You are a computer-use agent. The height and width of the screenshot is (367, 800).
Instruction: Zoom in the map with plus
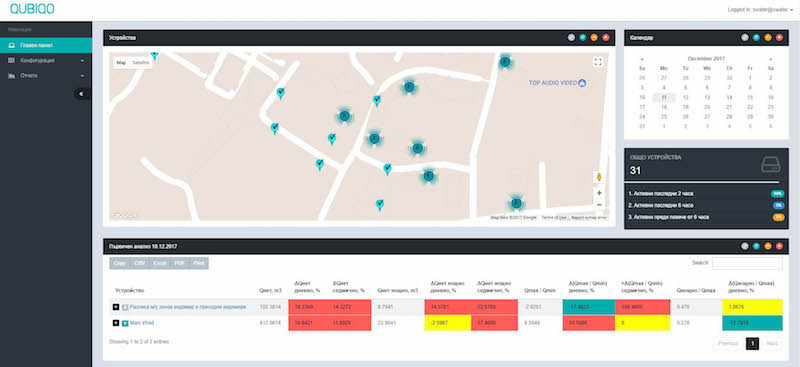[599, 193]
